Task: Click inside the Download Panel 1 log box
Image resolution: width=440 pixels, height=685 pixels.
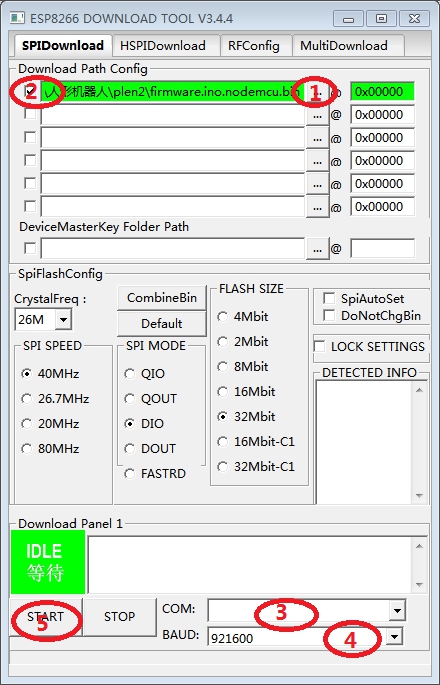Action: pyautogui.click(x=250, y=564)
